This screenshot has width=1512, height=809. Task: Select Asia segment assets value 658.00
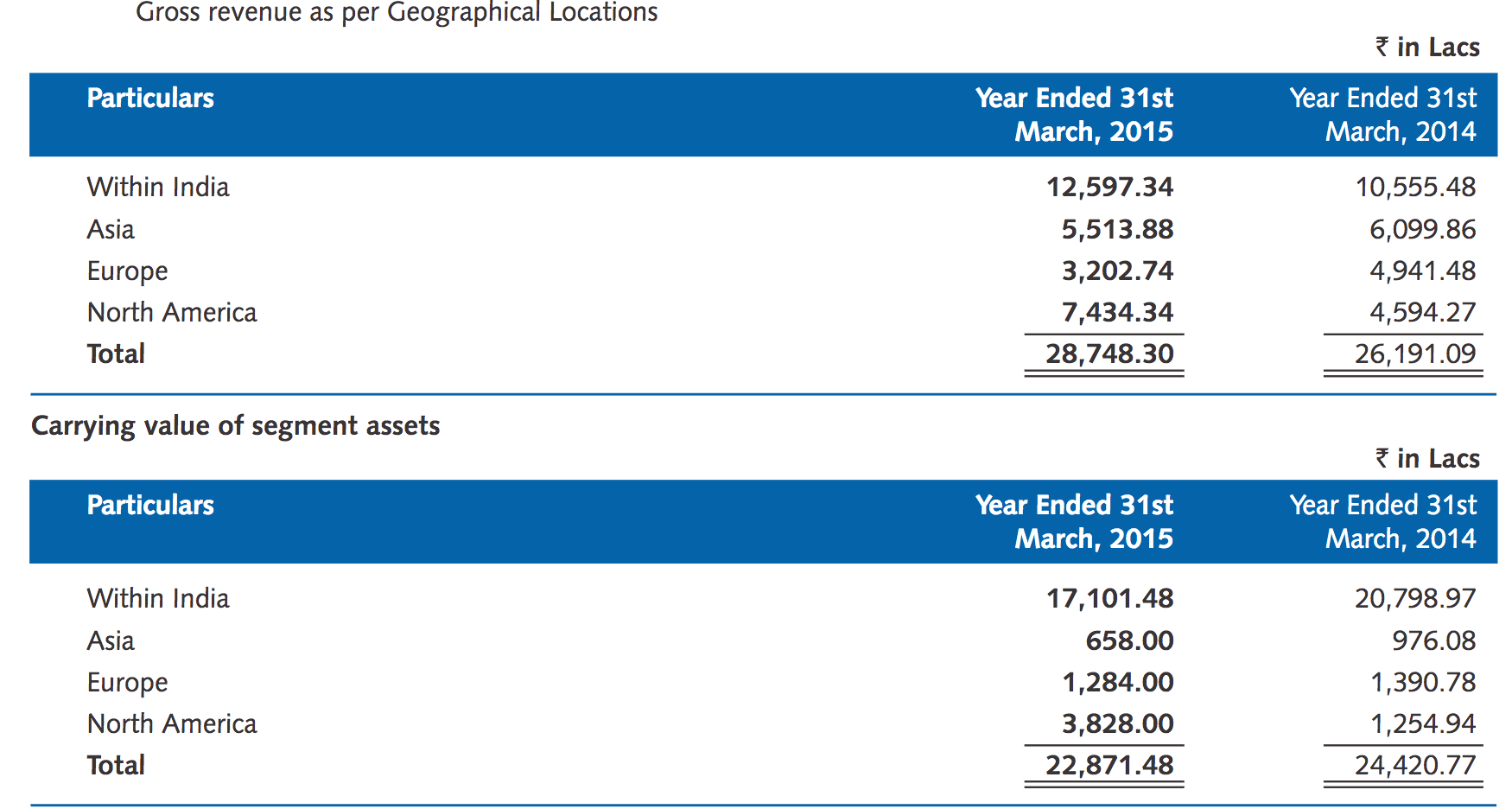pyautogui.click(x=1129, y=640)
